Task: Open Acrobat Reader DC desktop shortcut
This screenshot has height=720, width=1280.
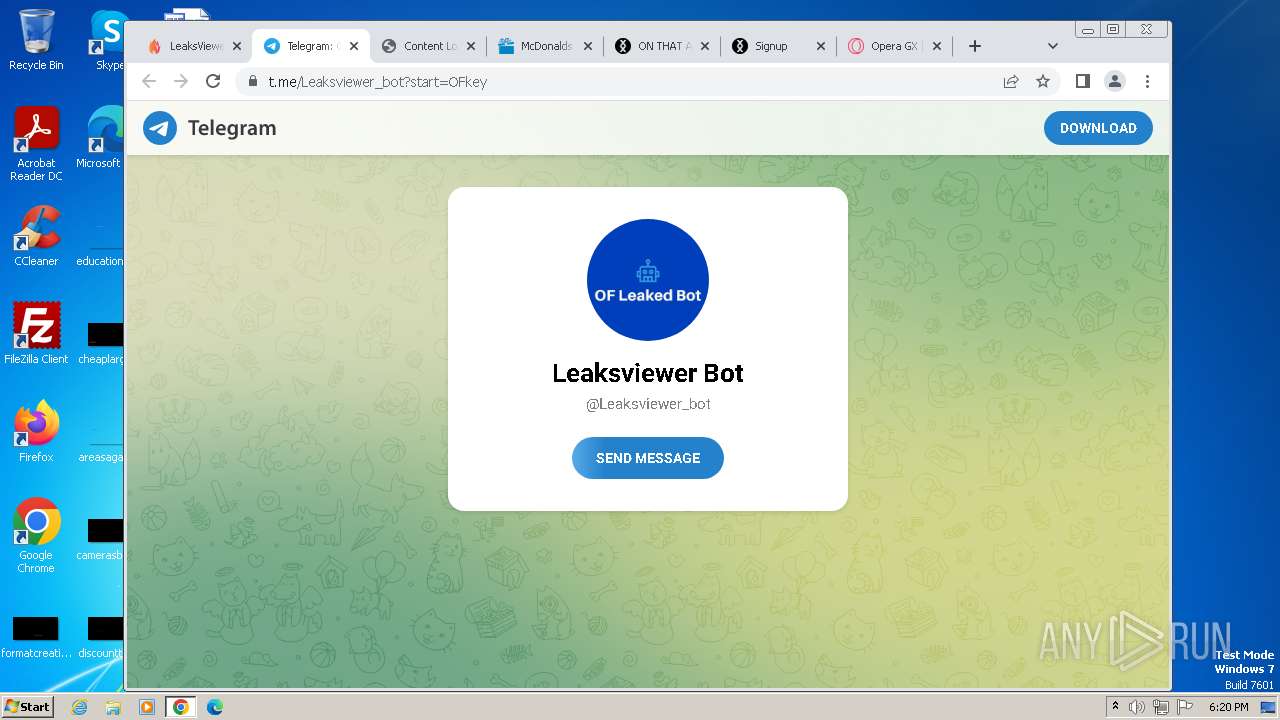Action: pos(36,144)
